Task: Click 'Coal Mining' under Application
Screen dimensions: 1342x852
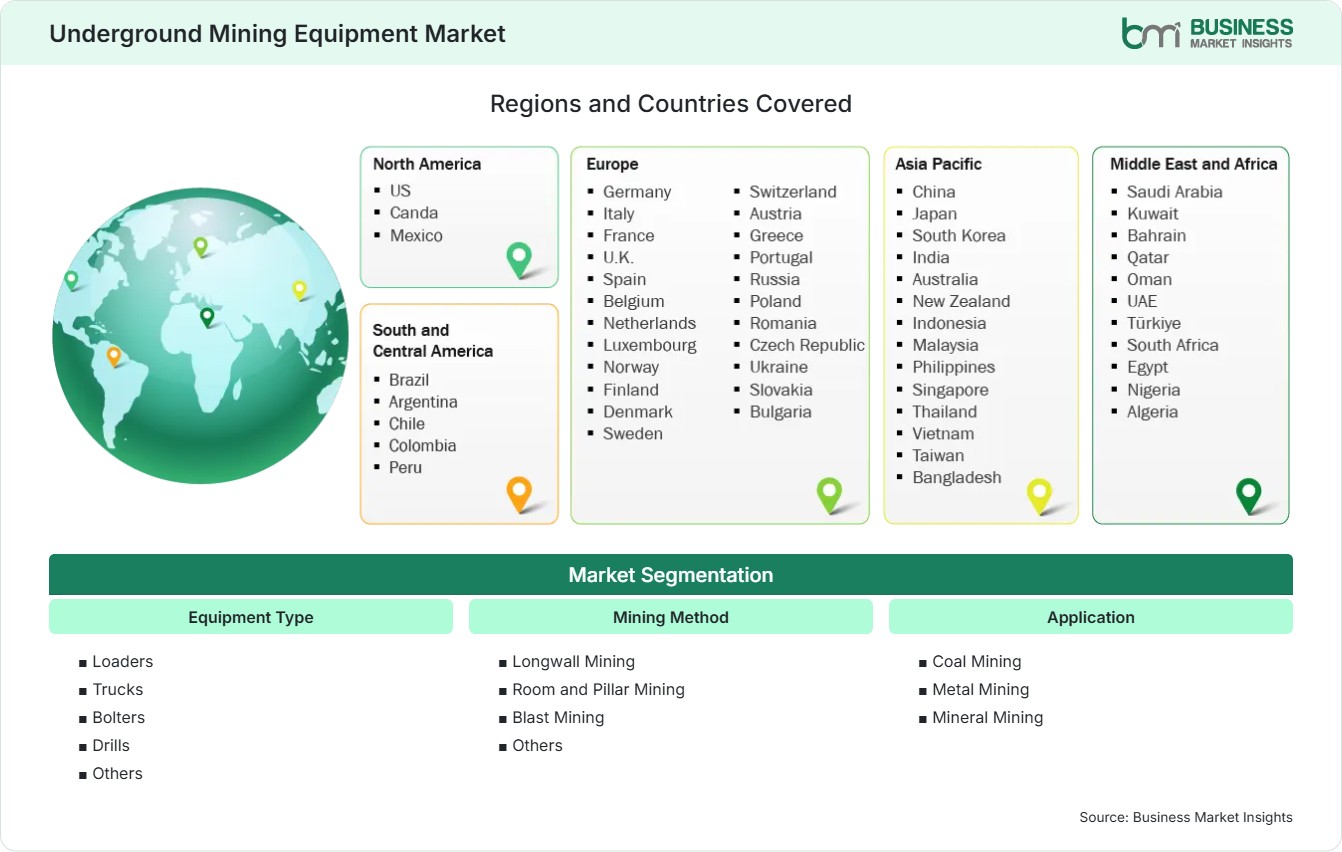Action: (x=977, y=662)
